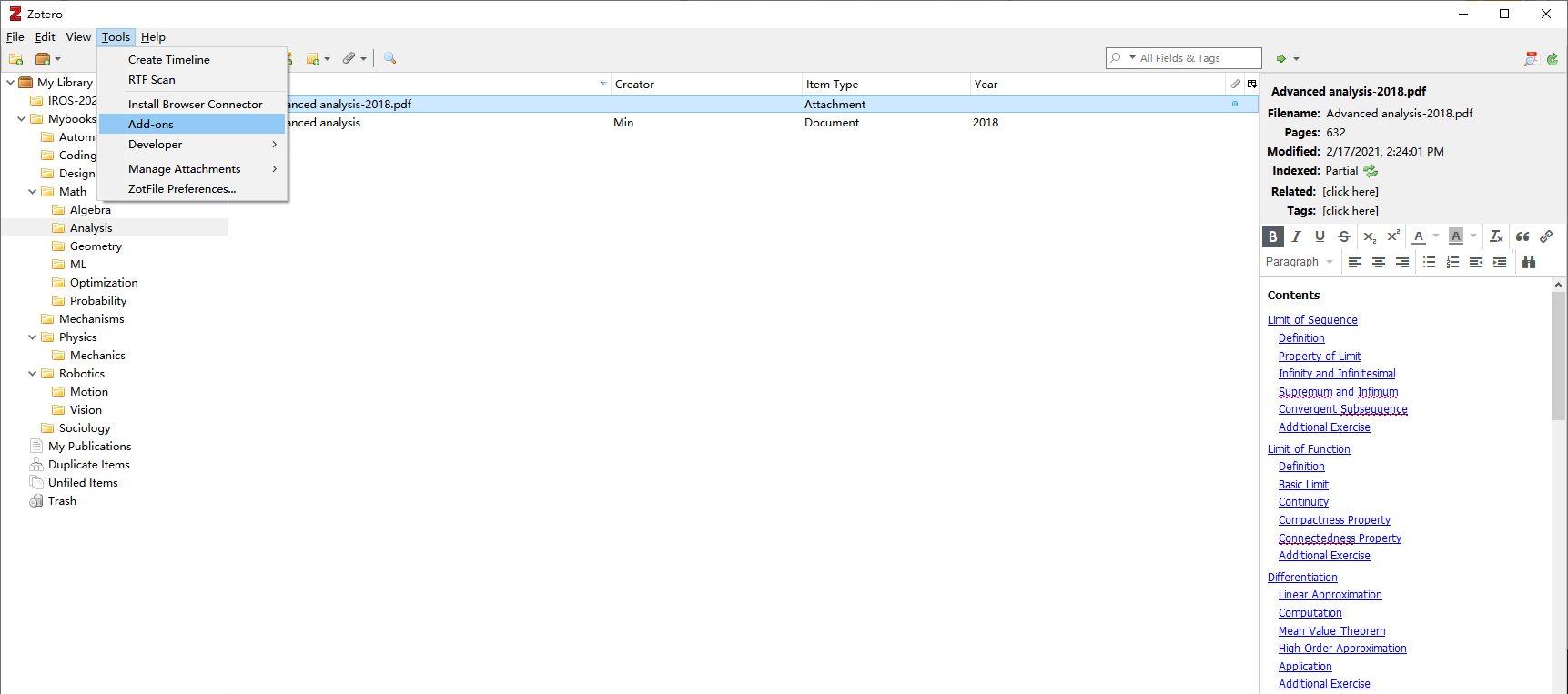Open the Locate arrow dropdown

pyautogui.click(x=1297, y=59)
